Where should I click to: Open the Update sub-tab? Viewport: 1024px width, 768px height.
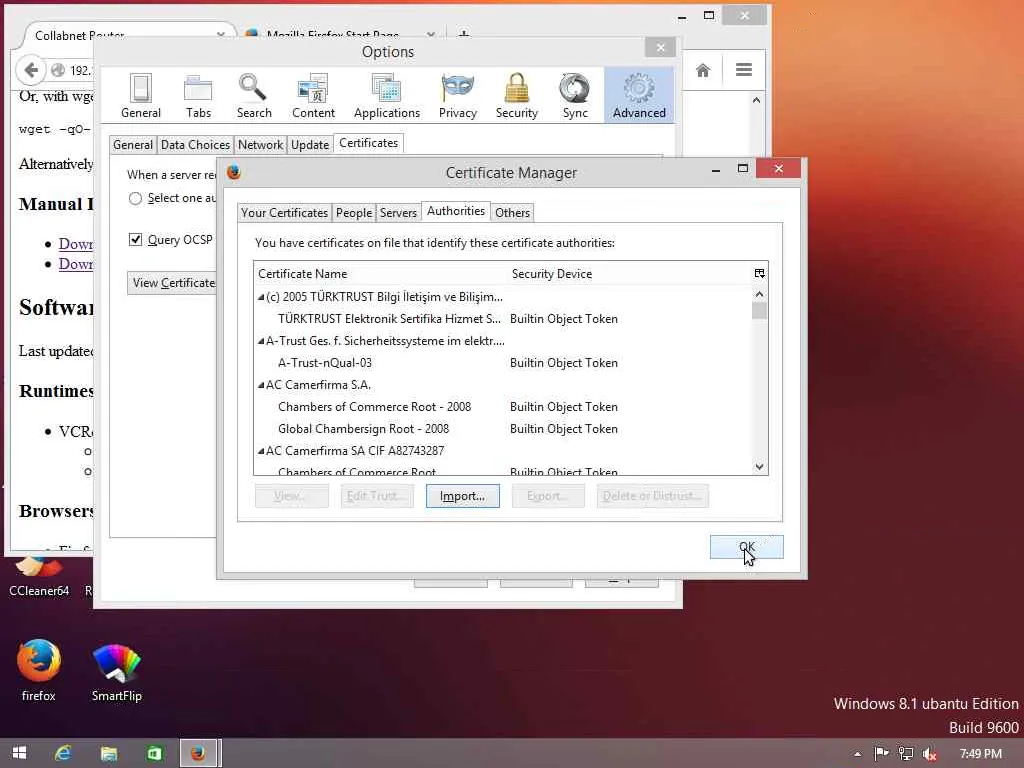(310, 145)
